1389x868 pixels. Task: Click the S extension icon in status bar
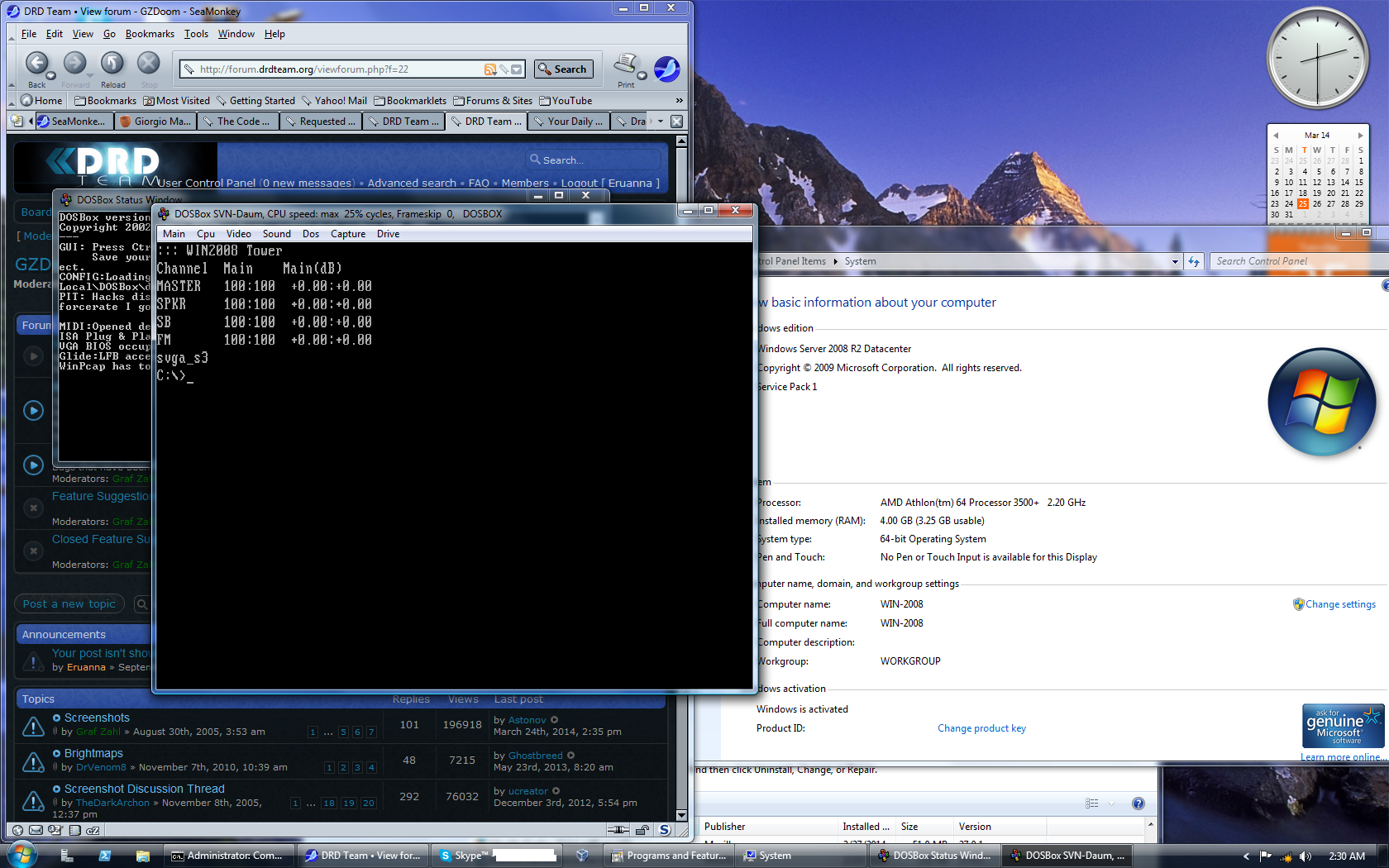[x=665, y=830]
